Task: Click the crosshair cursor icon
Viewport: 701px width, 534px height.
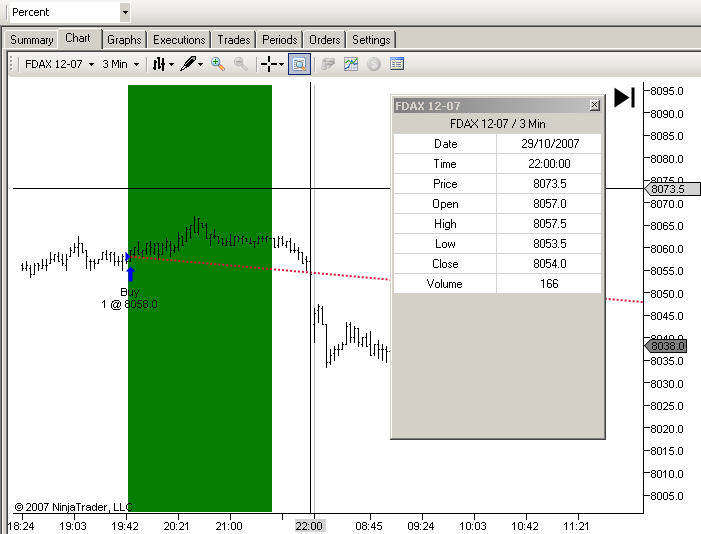Action: (x=269, y=64)
